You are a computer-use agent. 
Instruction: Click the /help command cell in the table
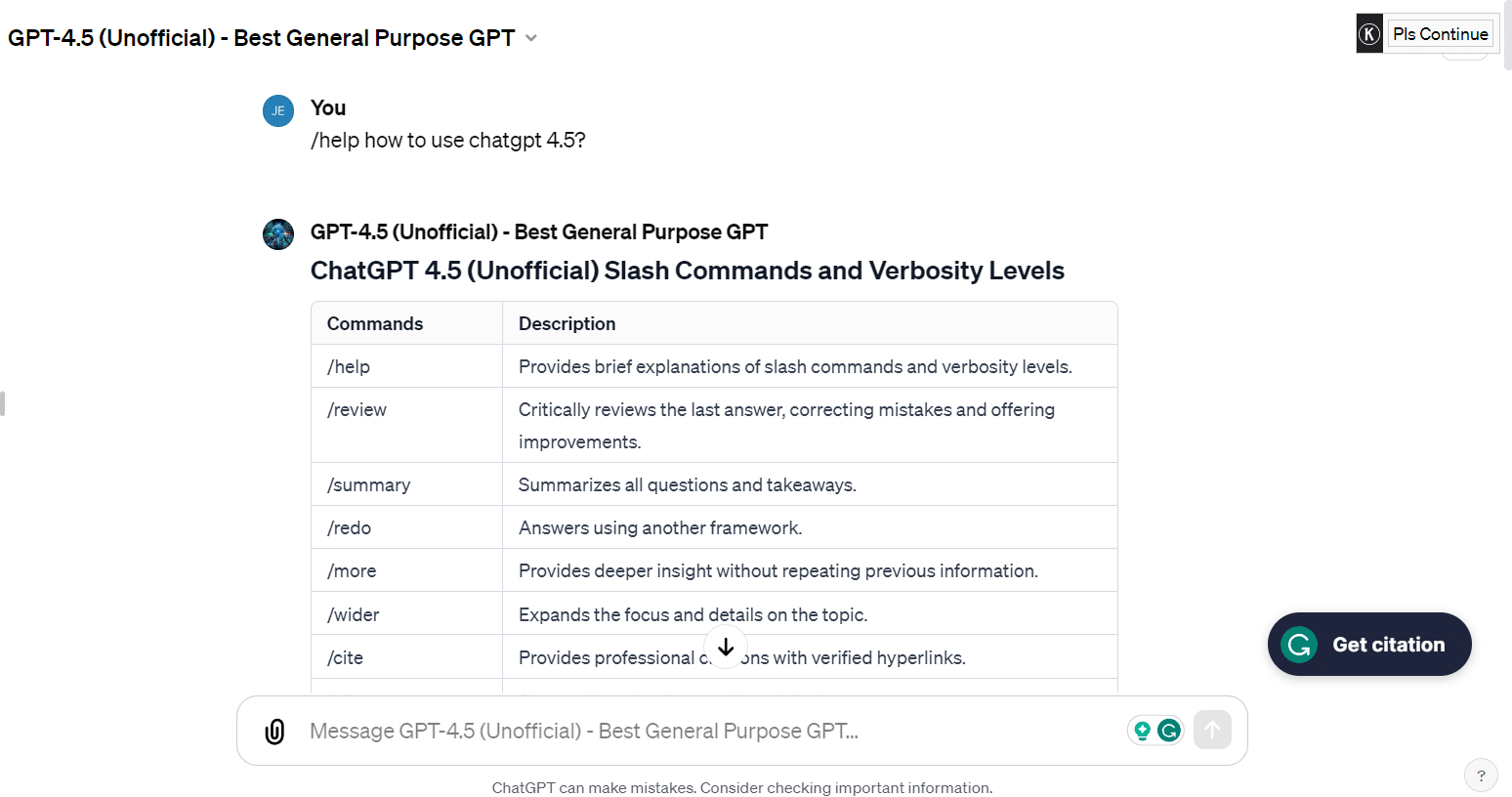point(349,367)
